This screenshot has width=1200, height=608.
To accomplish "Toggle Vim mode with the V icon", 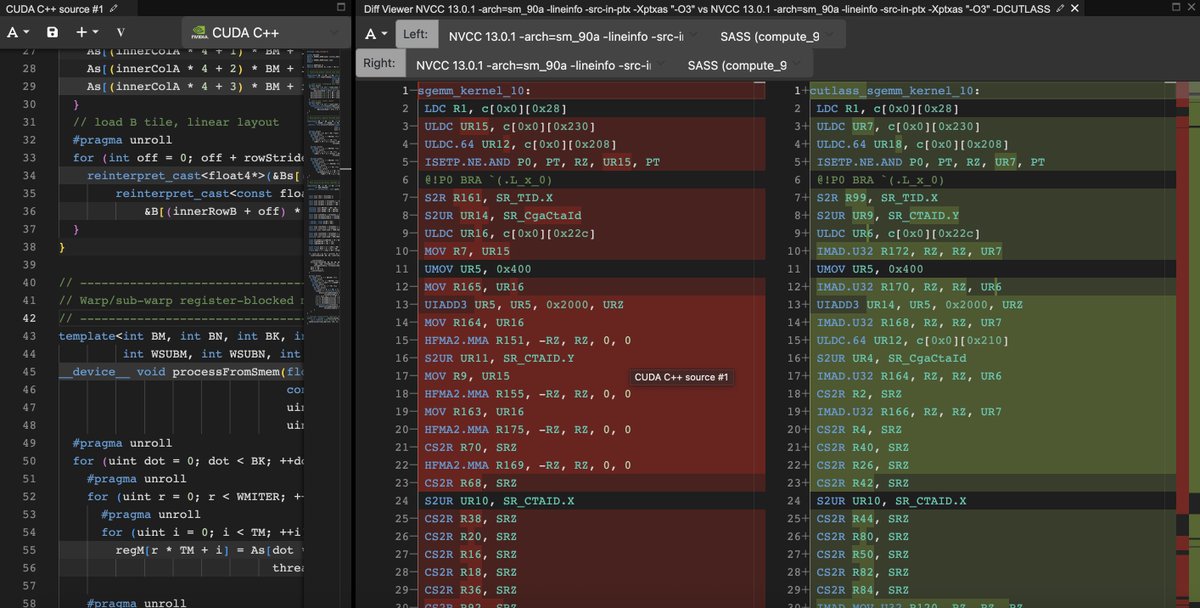I will (x=121, y=32).
